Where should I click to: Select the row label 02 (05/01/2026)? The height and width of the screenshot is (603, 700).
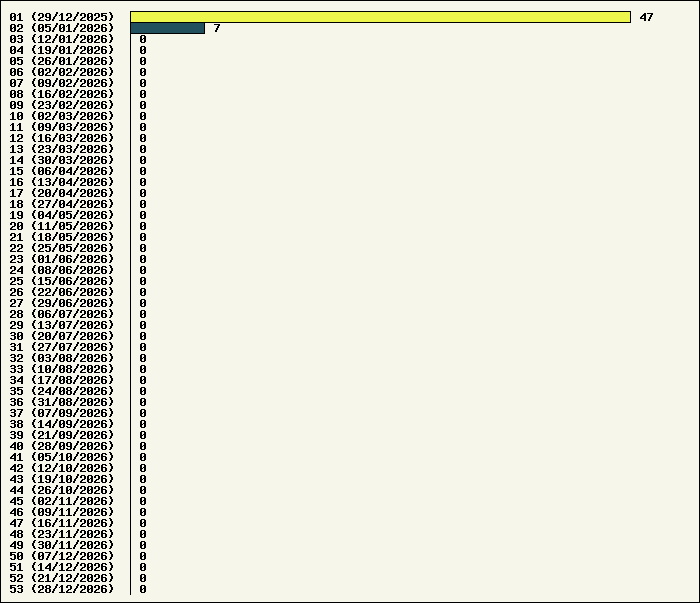click(62, 28)
